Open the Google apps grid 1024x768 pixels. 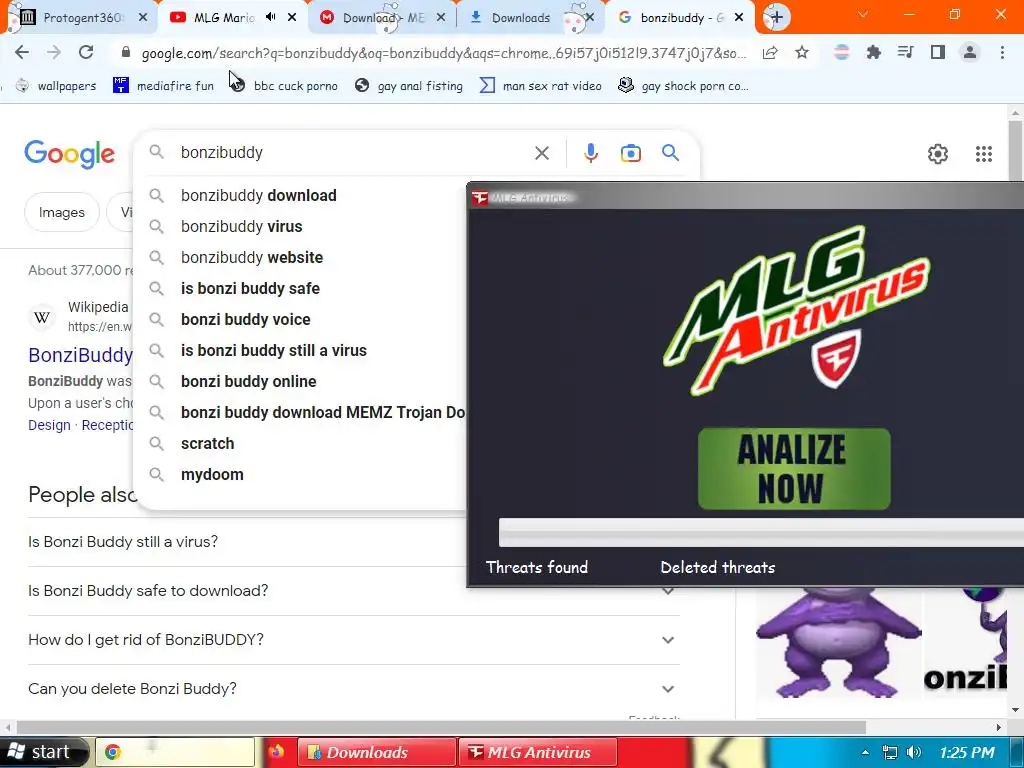click(x=984, y=153)
